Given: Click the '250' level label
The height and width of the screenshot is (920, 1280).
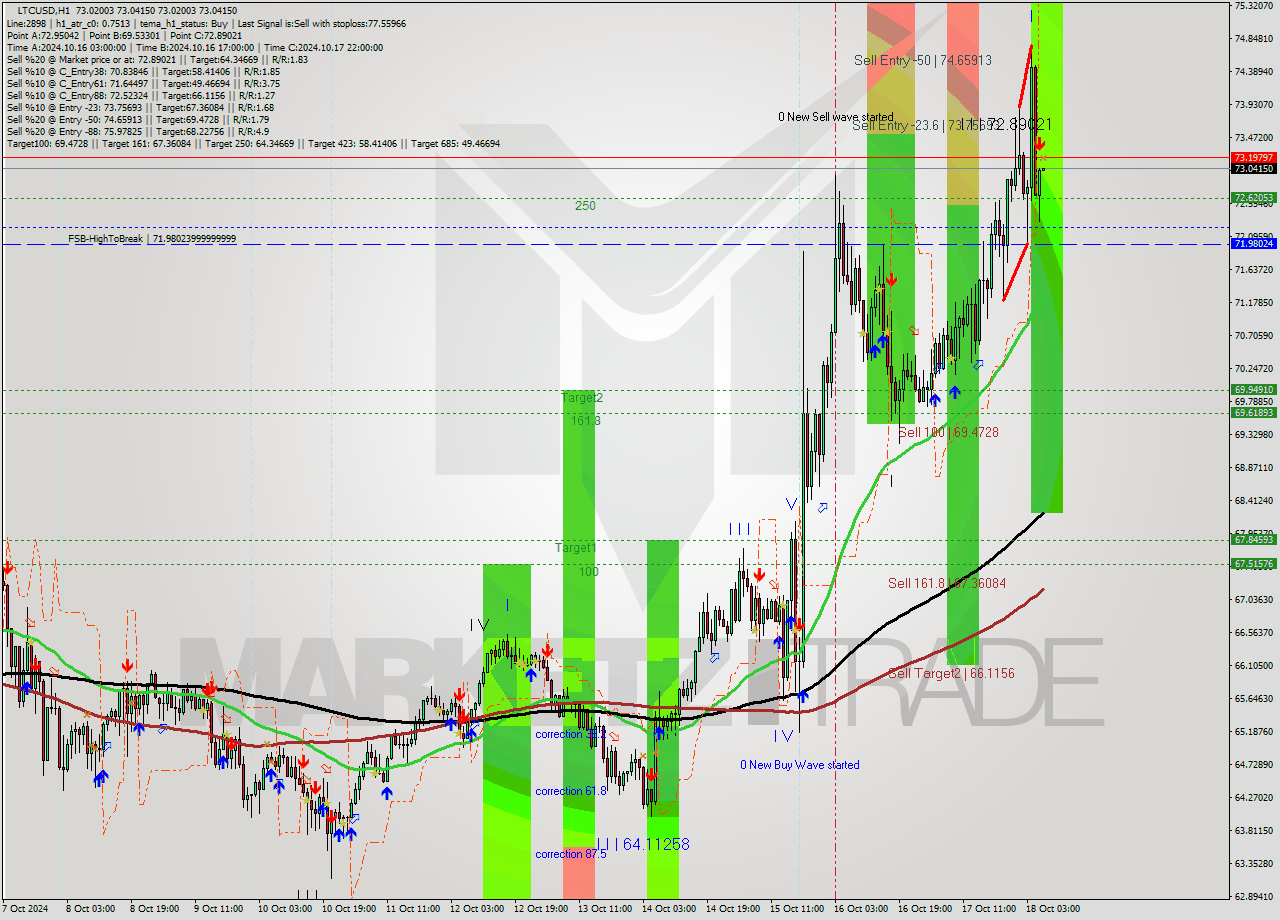Looking at the screenshot, I should click(x=585, y=206).
